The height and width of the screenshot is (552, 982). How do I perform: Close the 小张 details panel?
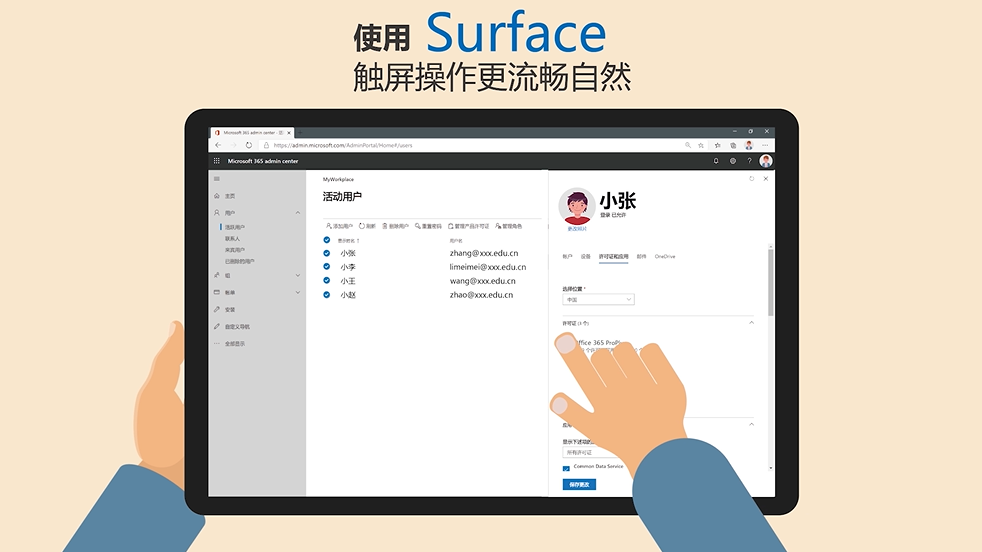tap(766, 179)
